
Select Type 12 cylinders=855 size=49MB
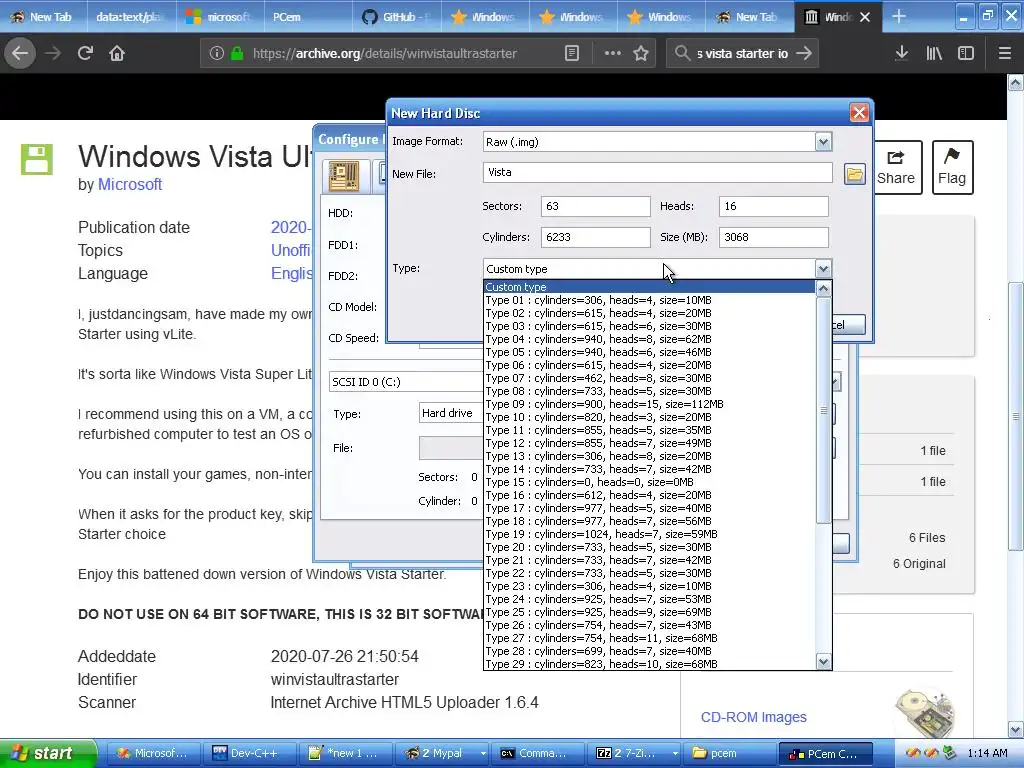coord(650,443)
